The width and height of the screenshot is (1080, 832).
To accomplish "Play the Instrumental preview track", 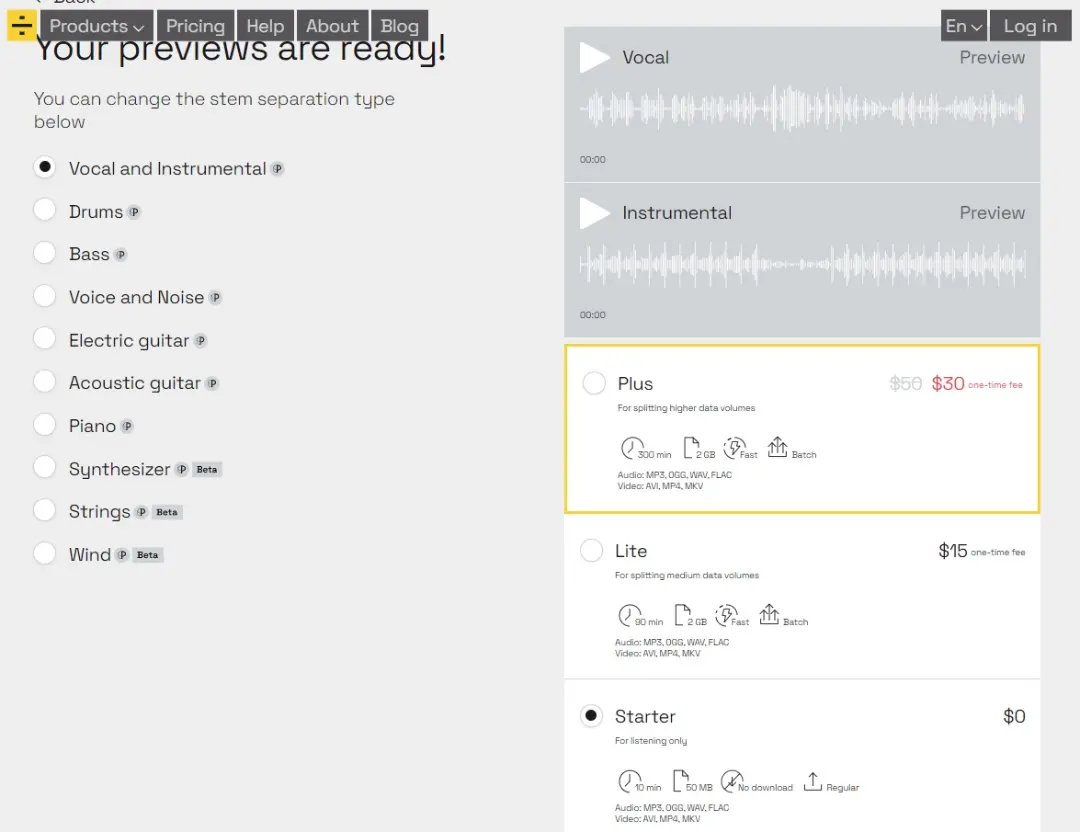I will [594, 213].
